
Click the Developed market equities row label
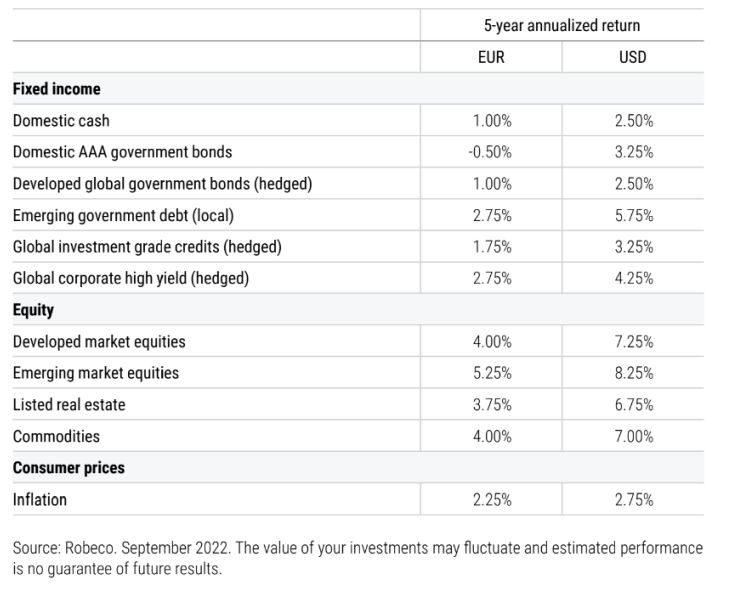tap(99, 342)
